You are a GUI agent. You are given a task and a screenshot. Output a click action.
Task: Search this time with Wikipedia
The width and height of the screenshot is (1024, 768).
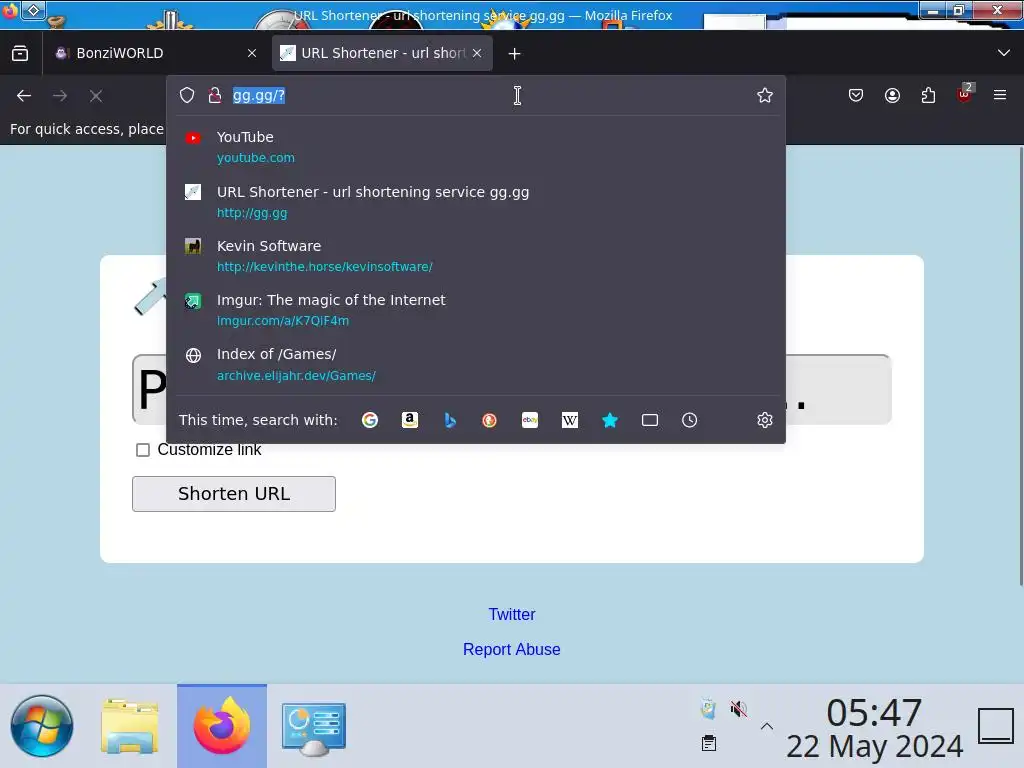pyautogui.click(x=569, y=420)
